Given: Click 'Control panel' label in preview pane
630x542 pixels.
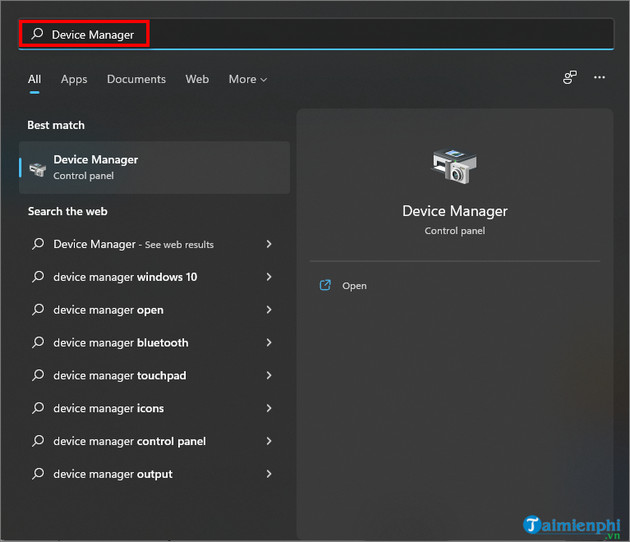Looking at the screenshot, I should (455, 231).
